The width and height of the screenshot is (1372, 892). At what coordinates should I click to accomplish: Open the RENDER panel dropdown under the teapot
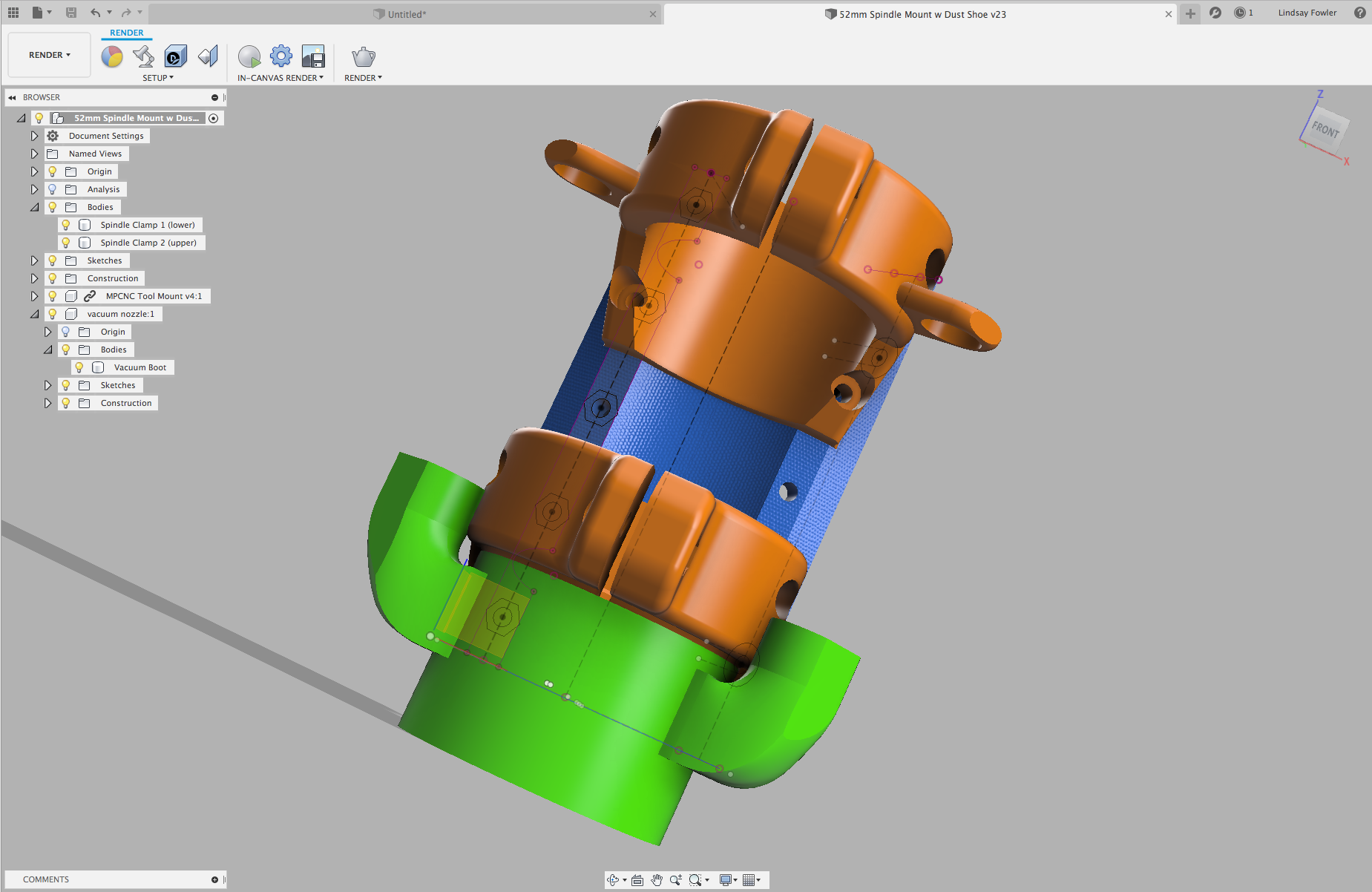(x=363, y=78)
